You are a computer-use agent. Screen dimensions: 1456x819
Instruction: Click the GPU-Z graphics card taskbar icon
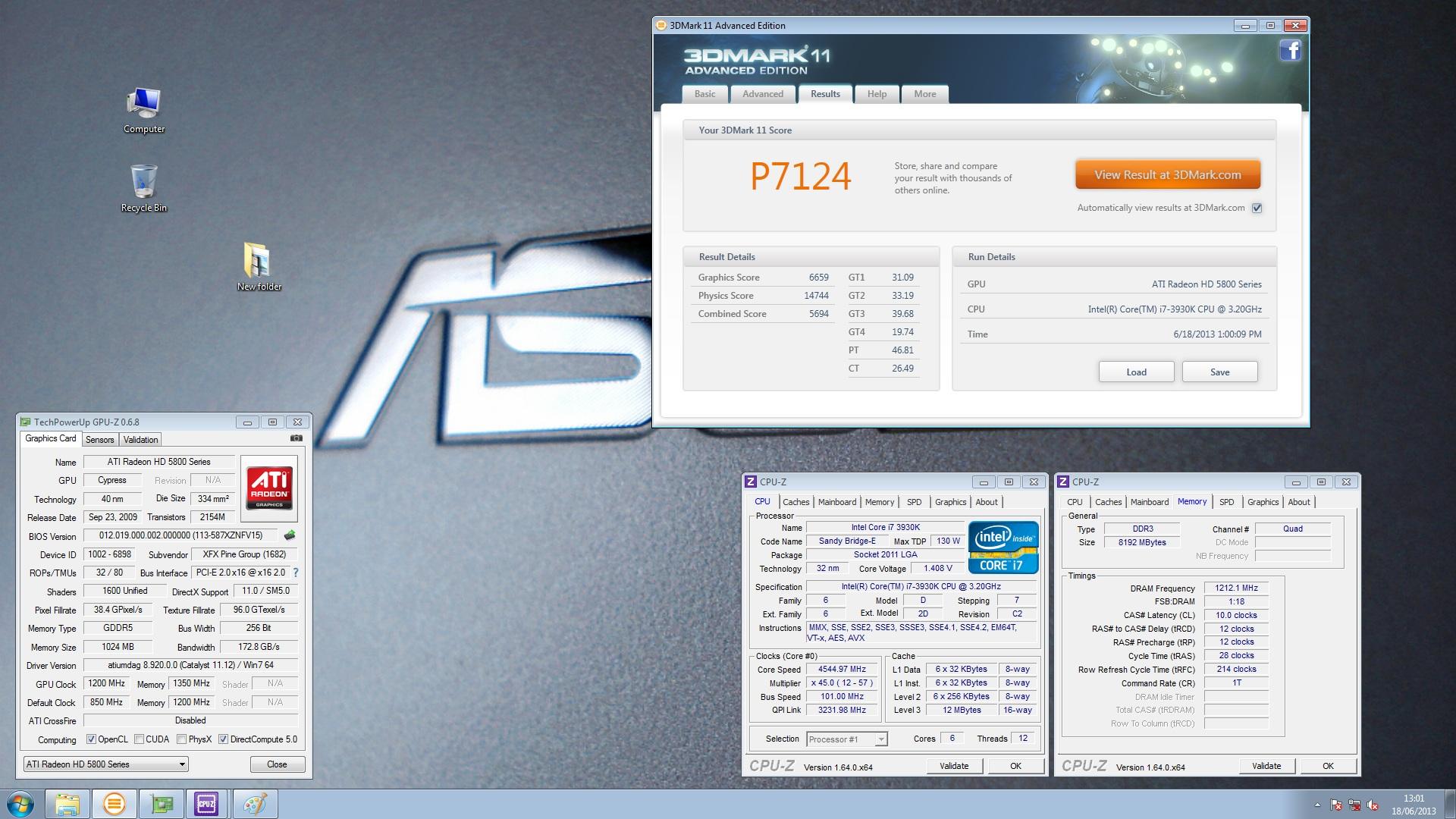pos(161,804)
